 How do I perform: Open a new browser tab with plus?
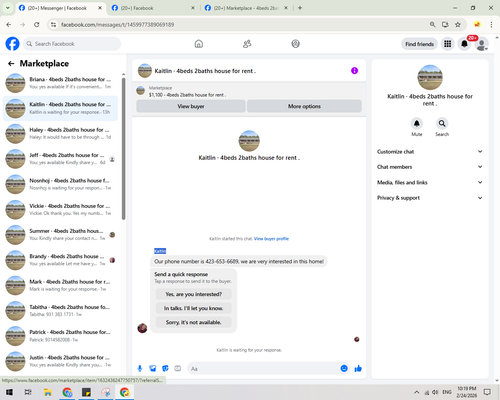[300, 8]
